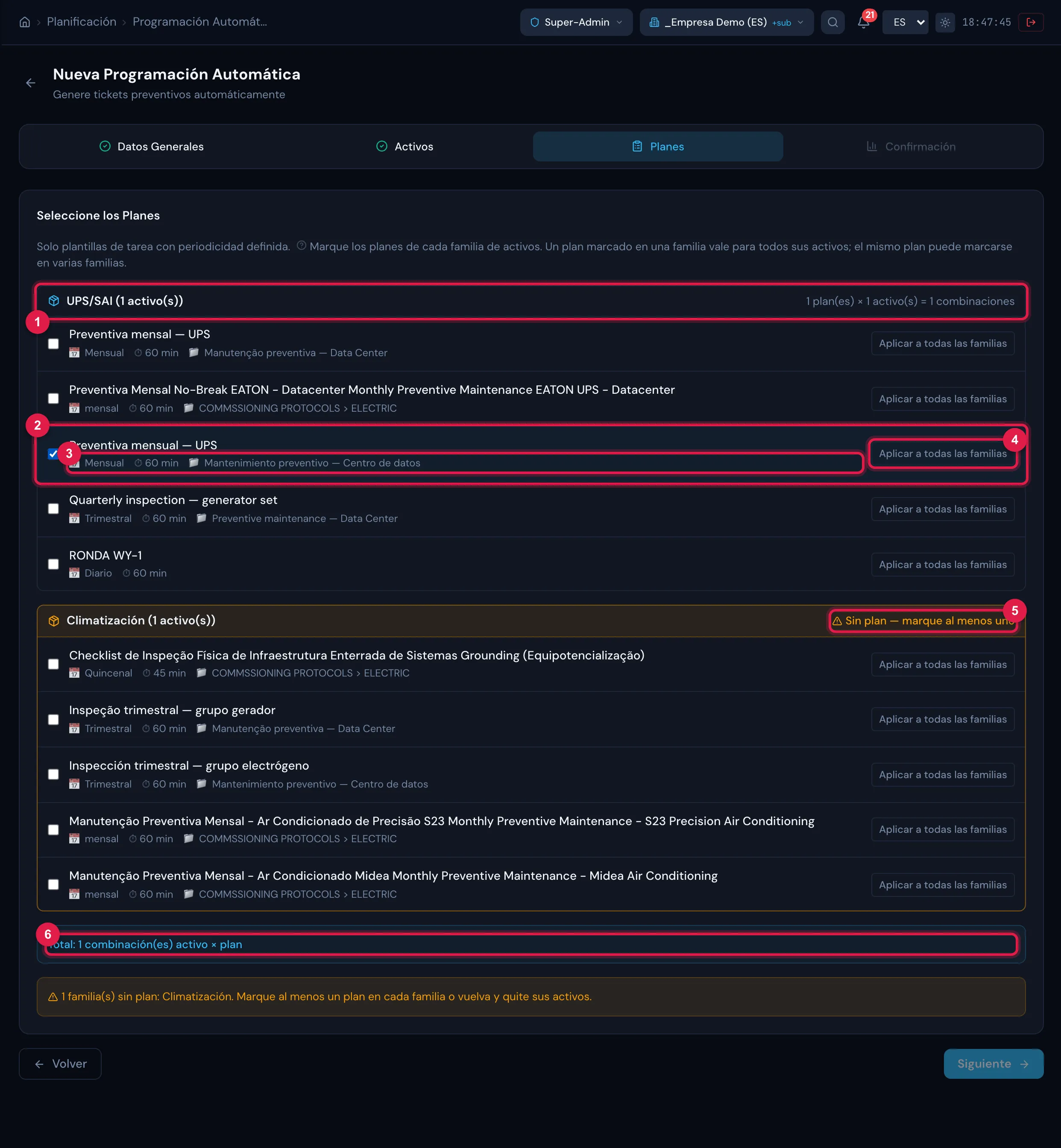Click the help icon before 'Marque los planes'

[x=301, y=246]
